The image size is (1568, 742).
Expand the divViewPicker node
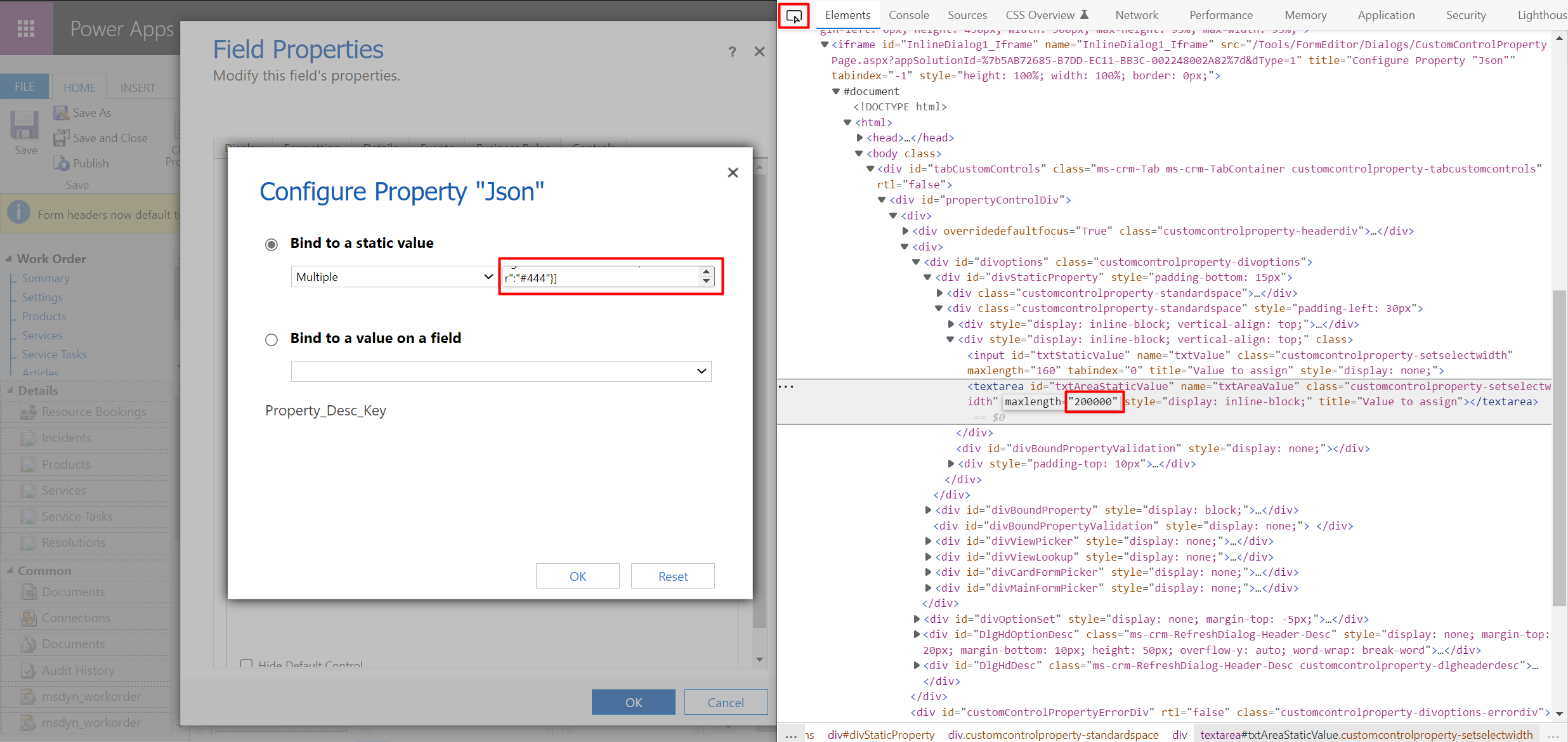[928, 541]
